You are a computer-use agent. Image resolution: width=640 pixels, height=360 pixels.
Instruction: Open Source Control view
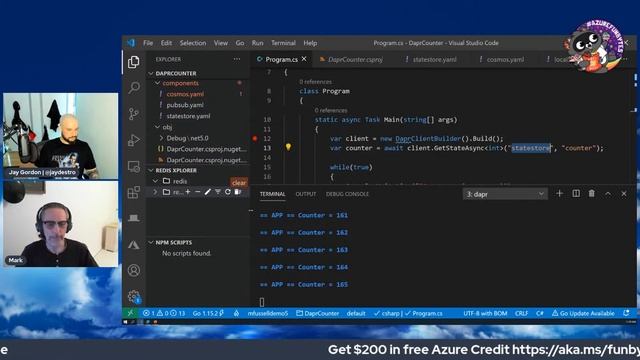point(133,113)
